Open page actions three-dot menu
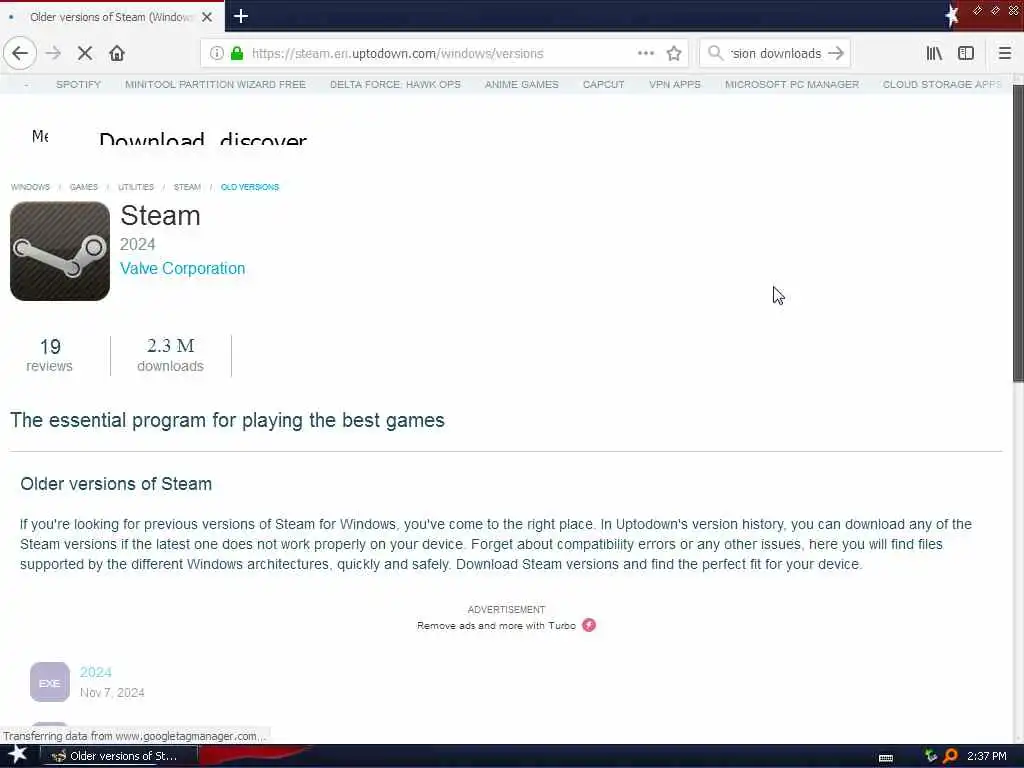The height and width of the screenshot is (768, 1024). (646, 54)
